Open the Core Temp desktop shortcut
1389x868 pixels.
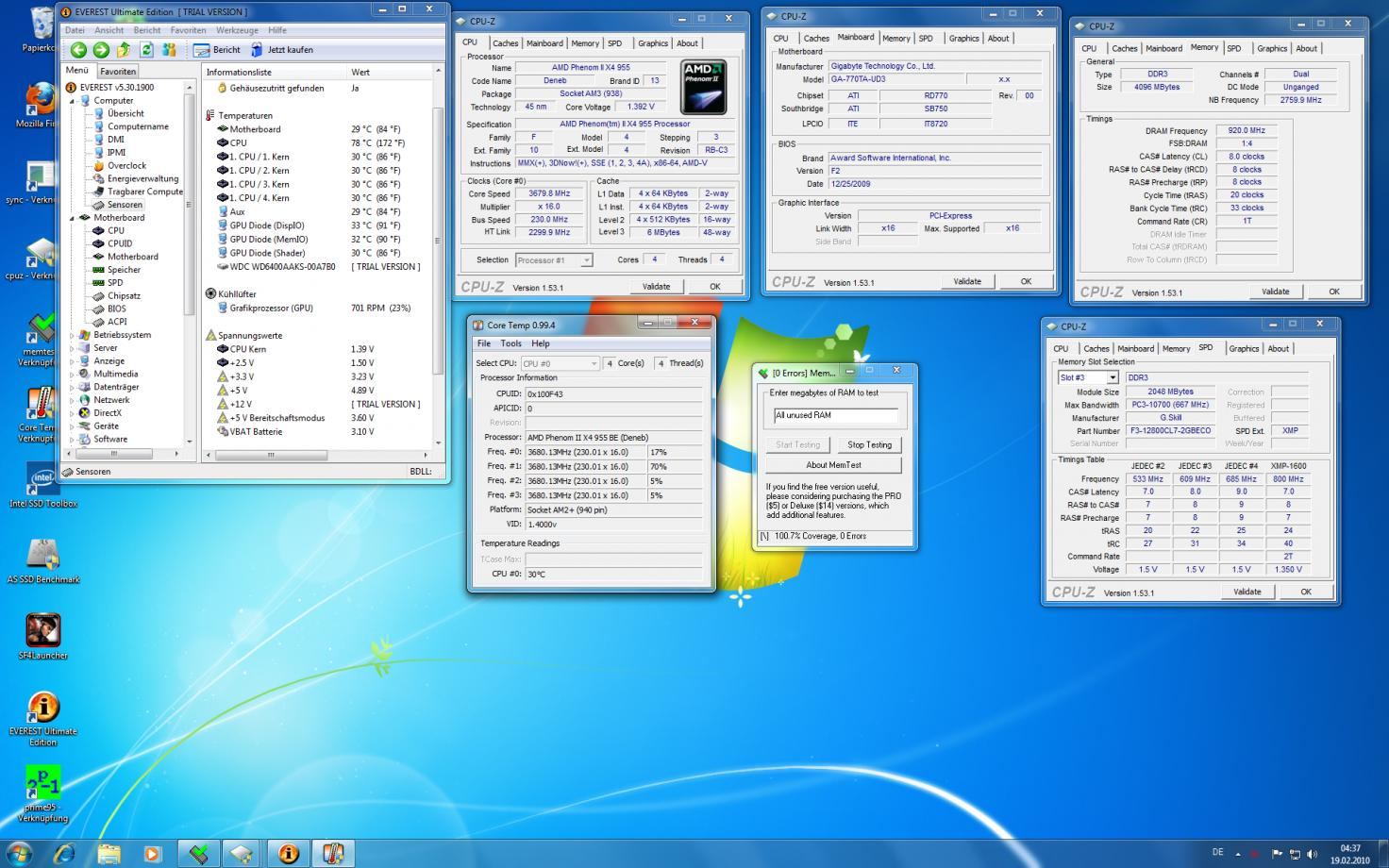(39, 414)
